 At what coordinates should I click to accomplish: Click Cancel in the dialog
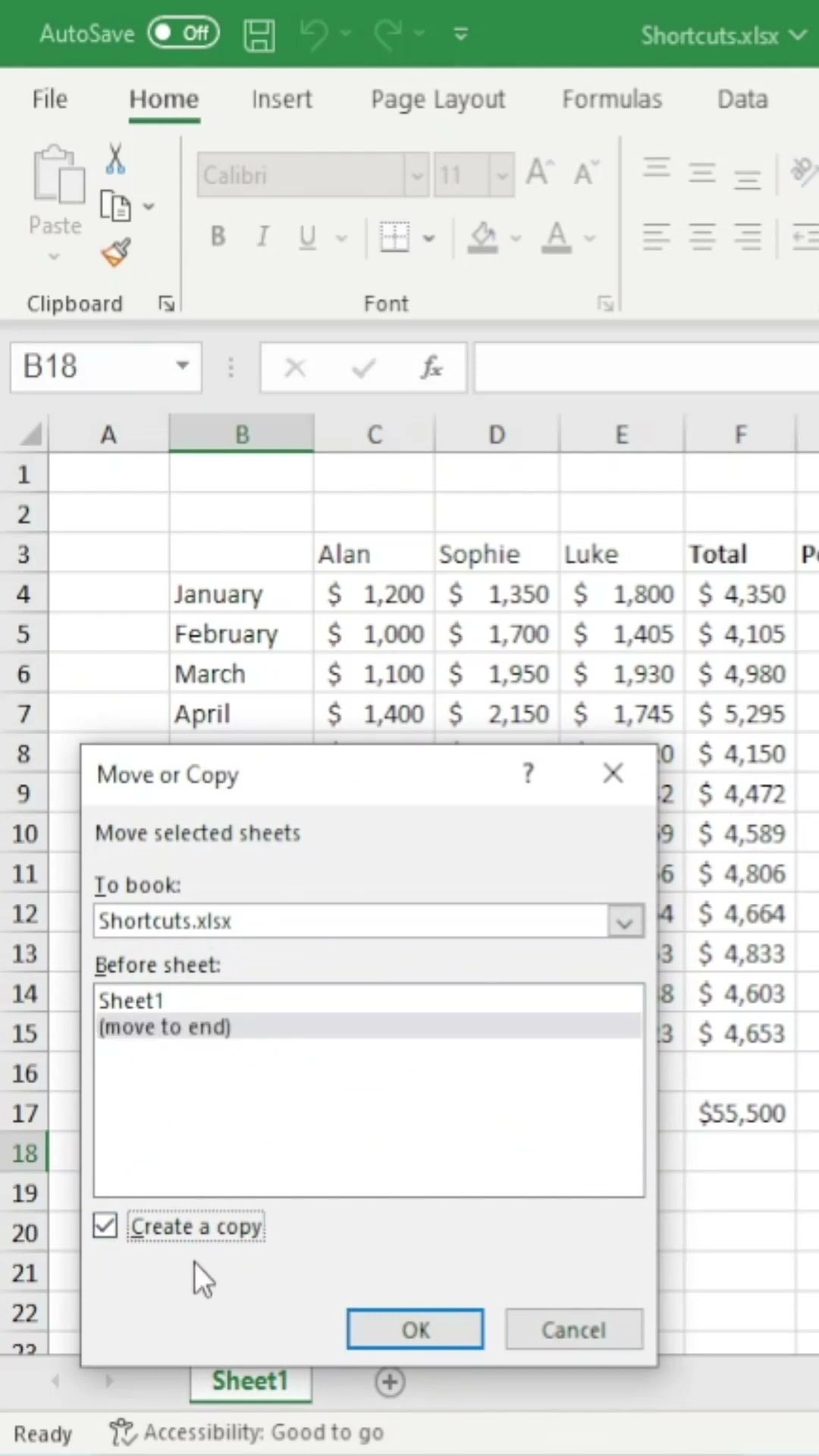tap(573, 1329)
